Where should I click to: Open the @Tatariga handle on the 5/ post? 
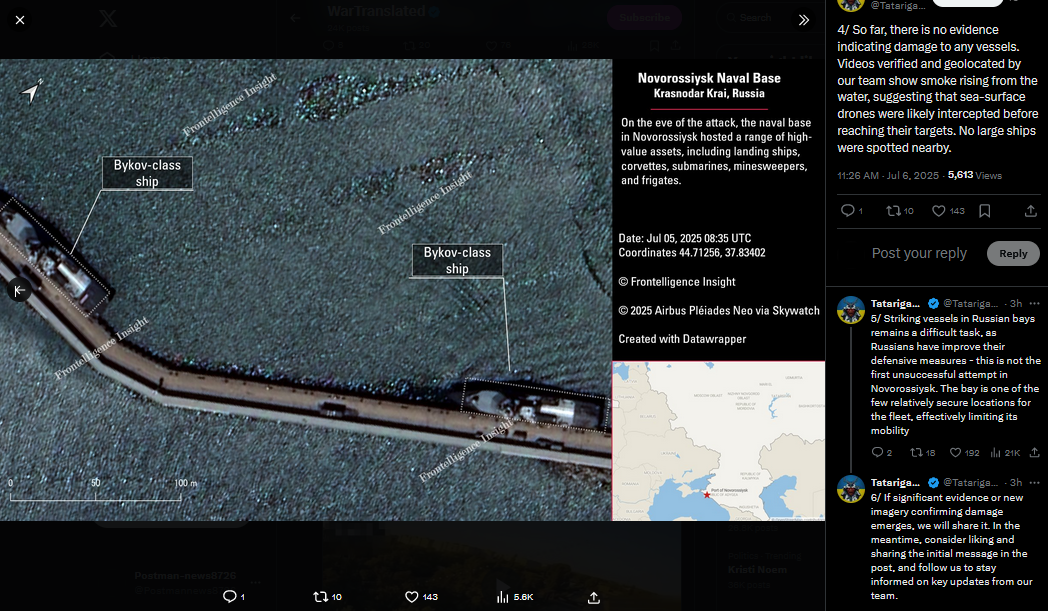pos(970,303)
